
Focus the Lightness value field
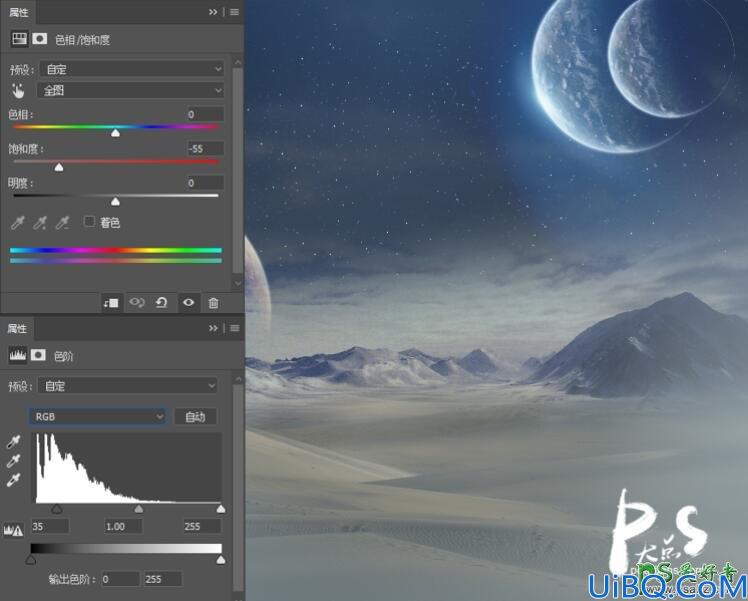click(205, 183)
